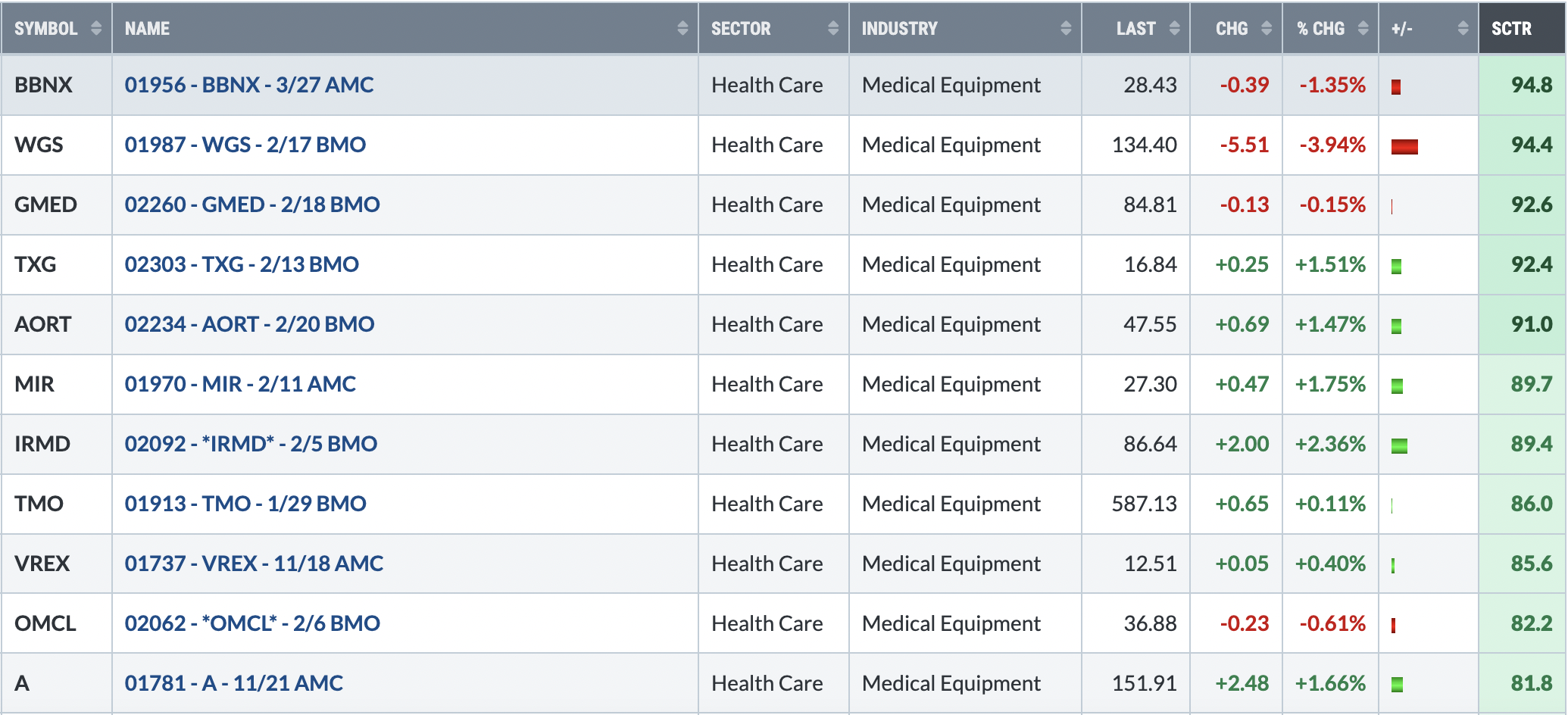
Task: Click the SCTR value 91.0 for AORT
Action: (x=1532, y=324)
